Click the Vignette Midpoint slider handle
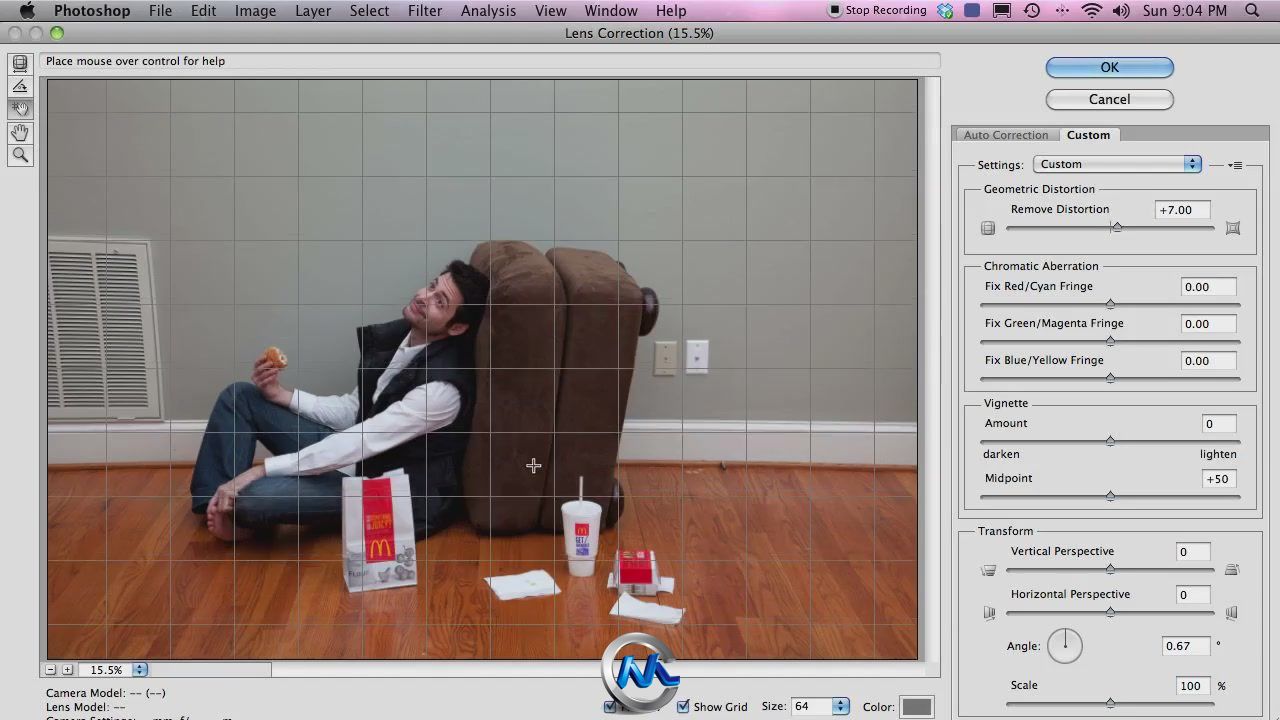The image size is (1280, 720). [1110, 496]
